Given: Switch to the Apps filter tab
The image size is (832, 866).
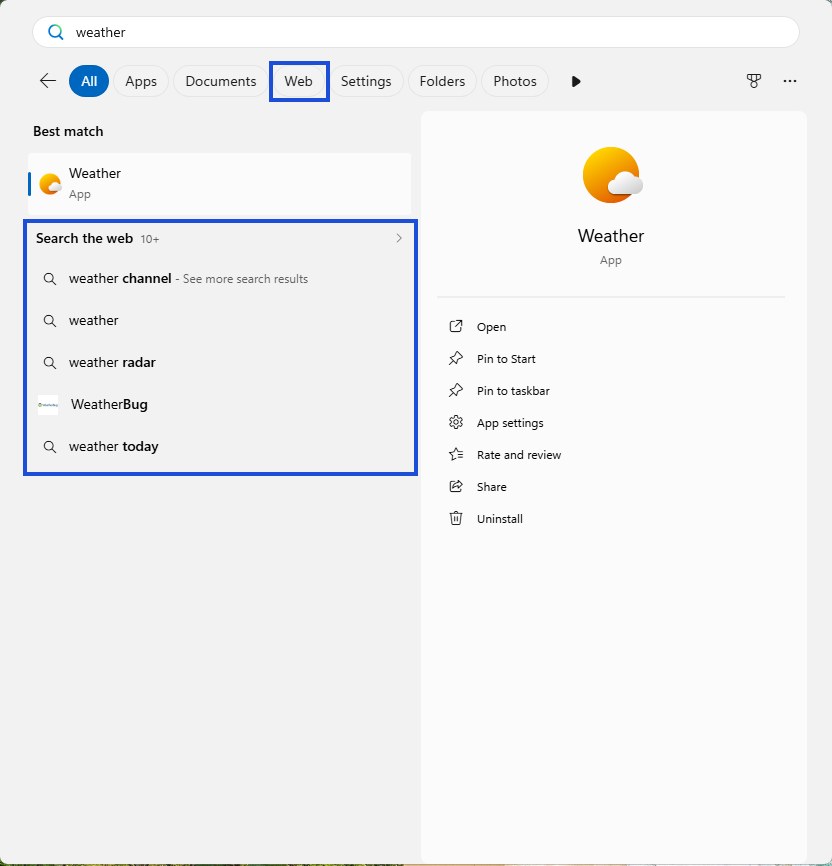Looking at the screenshot, I should coord(141,81).
